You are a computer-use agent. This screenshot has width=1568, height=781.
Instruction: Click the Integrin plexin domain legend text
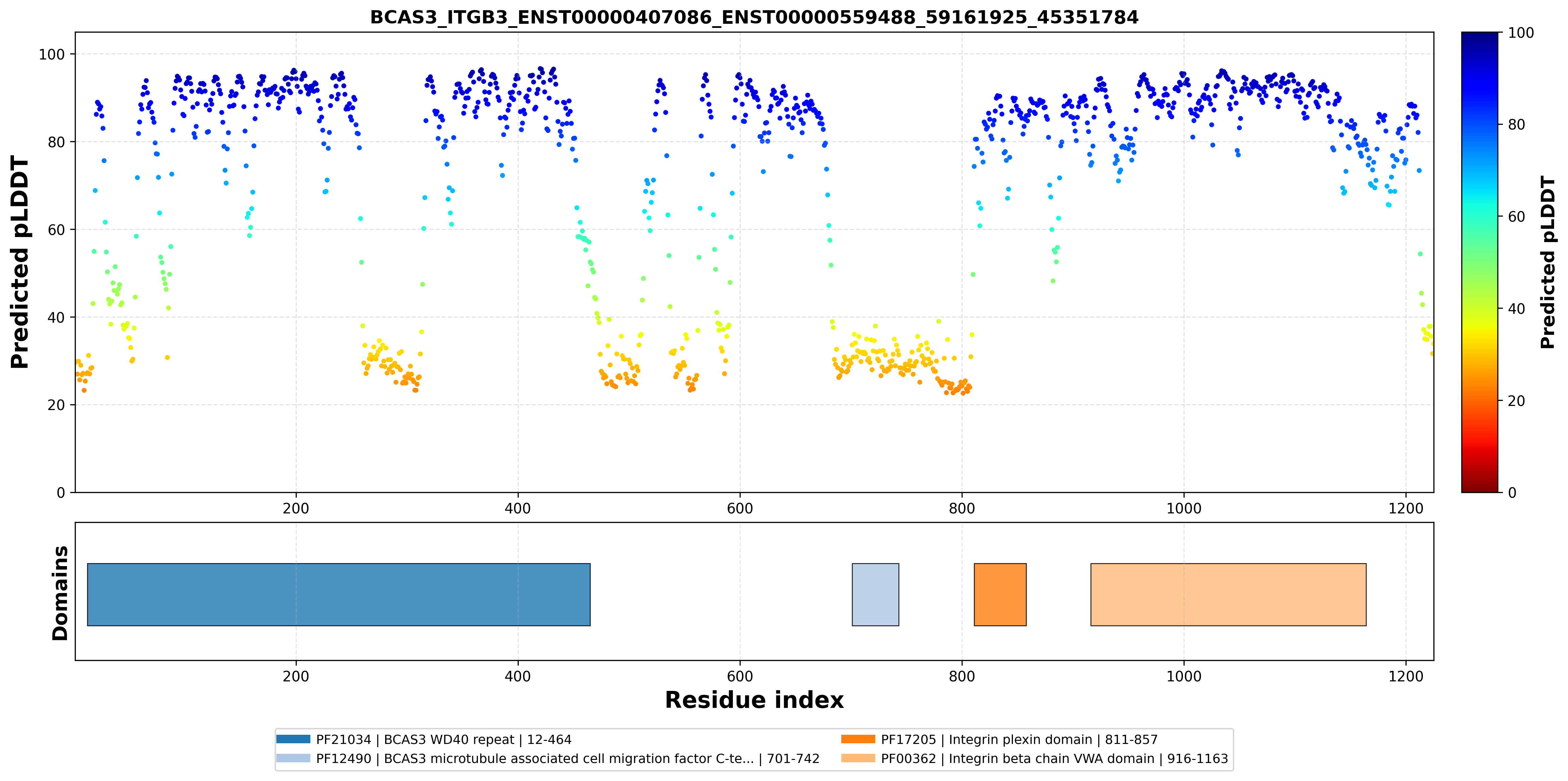click(x=1020, y=739)
